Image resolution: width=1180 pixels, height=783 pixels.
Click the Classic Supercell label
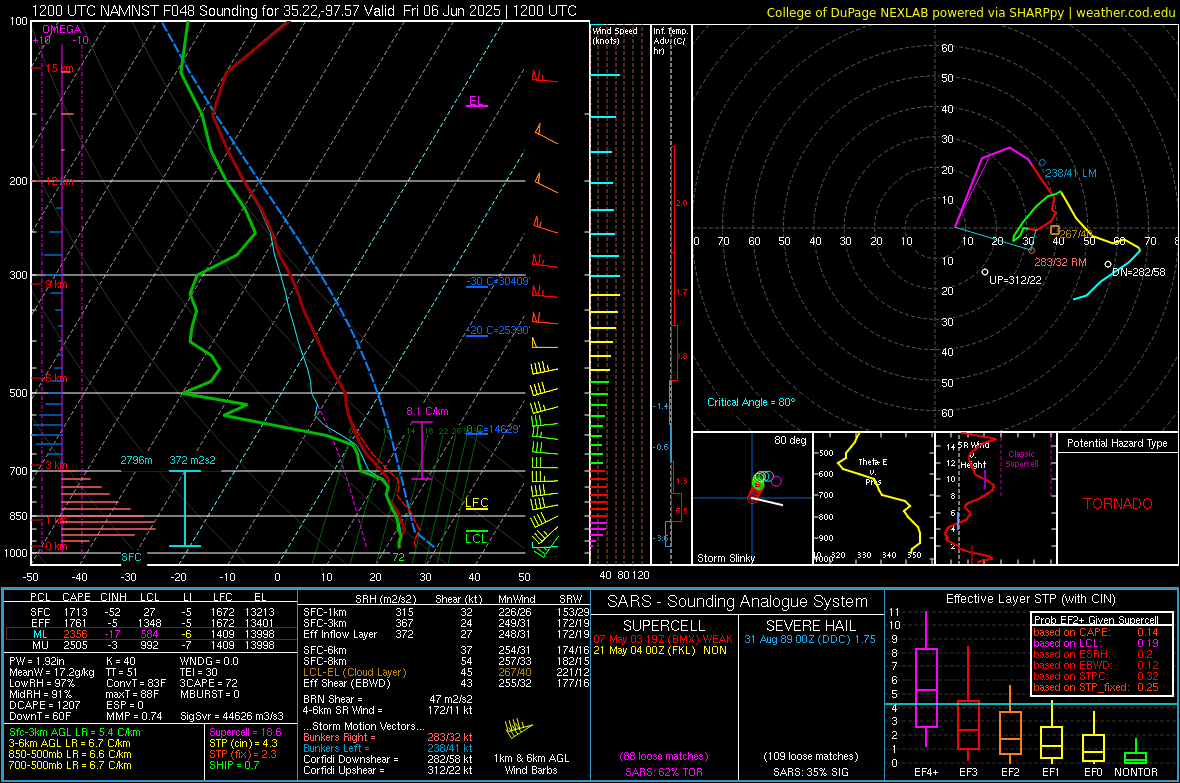(x=1021, y=459)
